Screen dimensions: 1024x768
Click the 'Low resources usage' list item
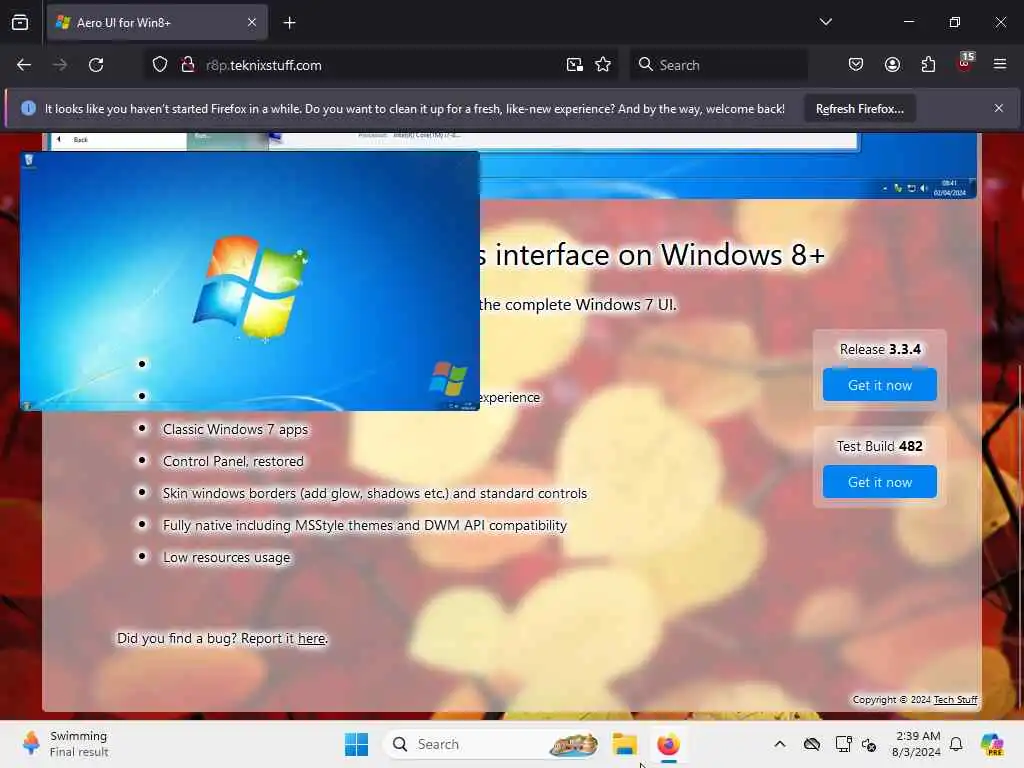point(227,558)
